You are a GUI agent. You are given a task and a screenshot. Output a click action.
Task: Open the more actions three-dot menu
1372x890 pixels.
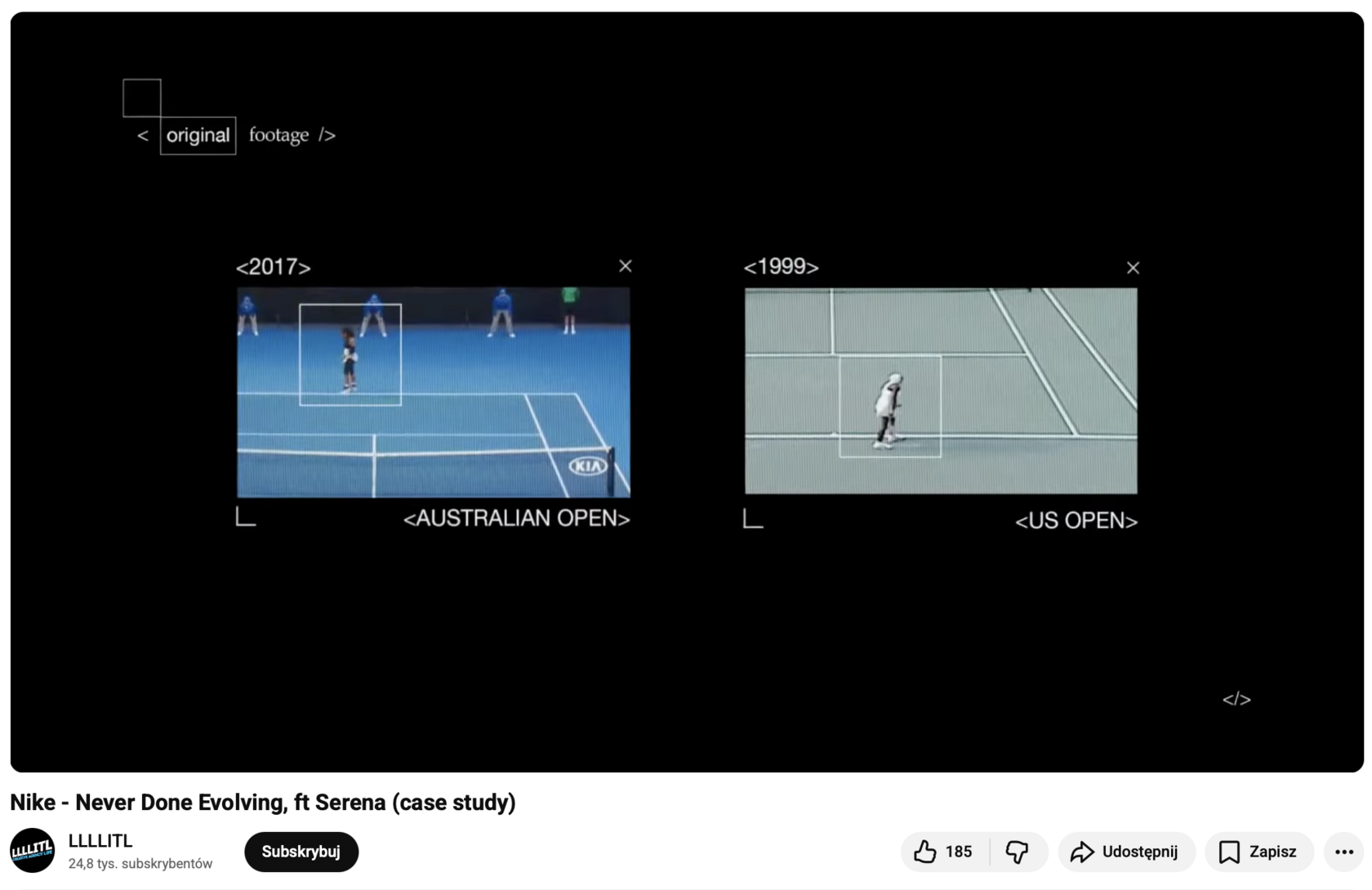1344,852
